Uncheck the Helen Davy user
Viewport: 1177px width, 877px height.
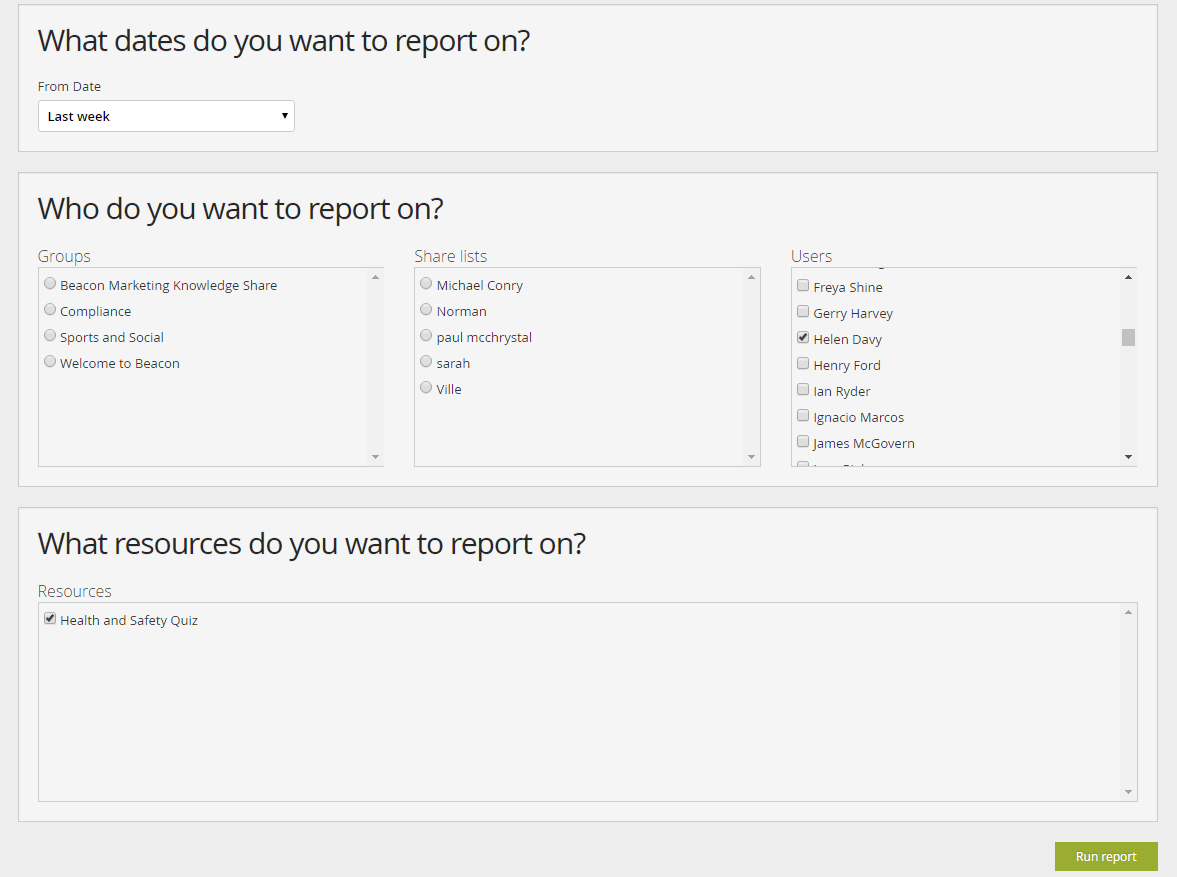pyautogui.click(x=803, y=338)
